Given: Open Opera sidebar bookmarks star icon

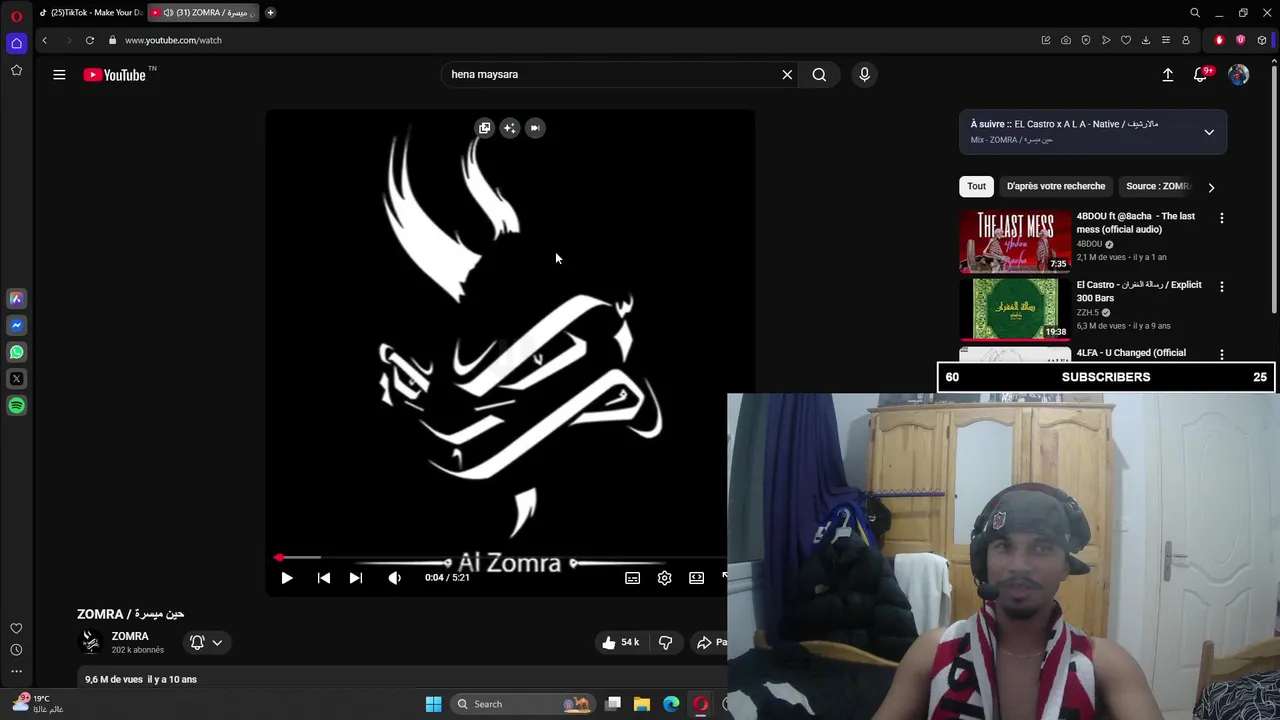Looking at the screenshot, I should click(16, 70).
